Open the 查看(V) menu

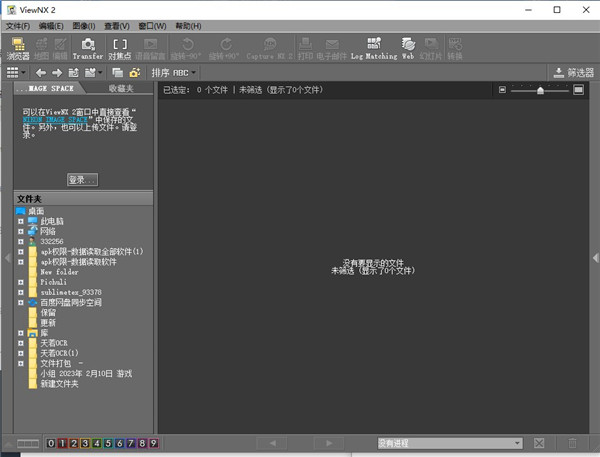(117, 26)
